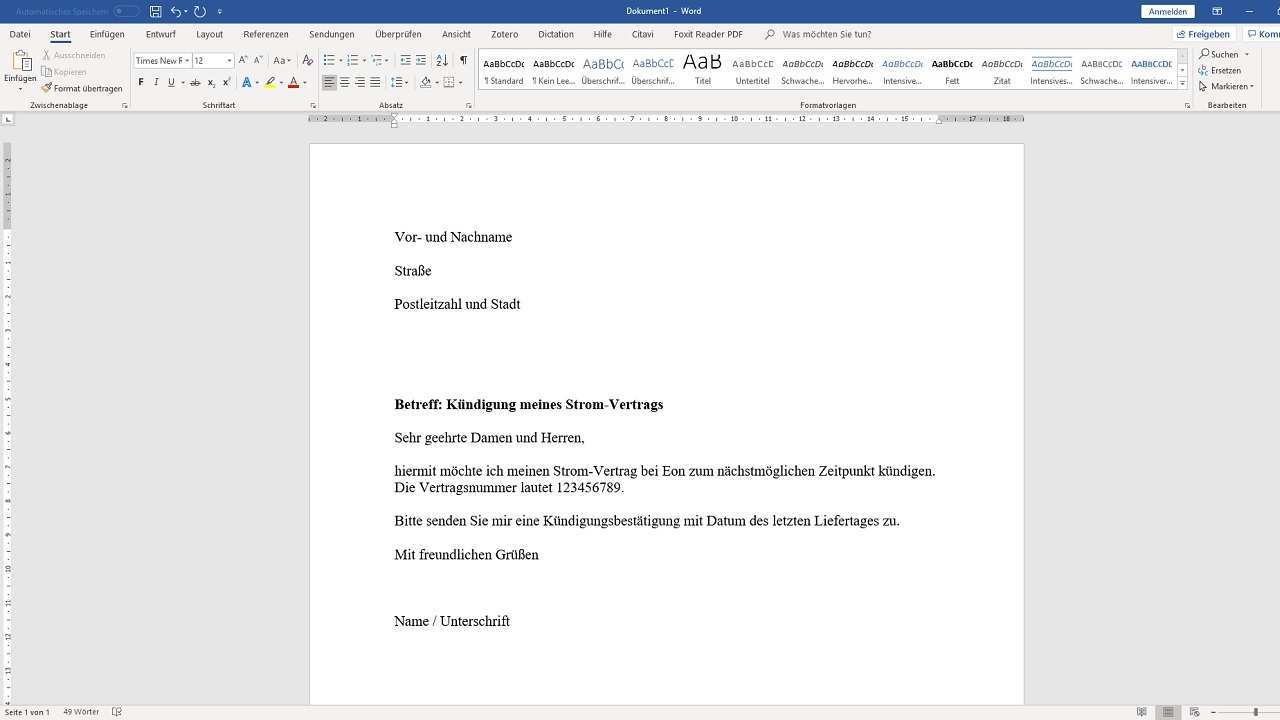Open the font size dropdown

point(229,61)
